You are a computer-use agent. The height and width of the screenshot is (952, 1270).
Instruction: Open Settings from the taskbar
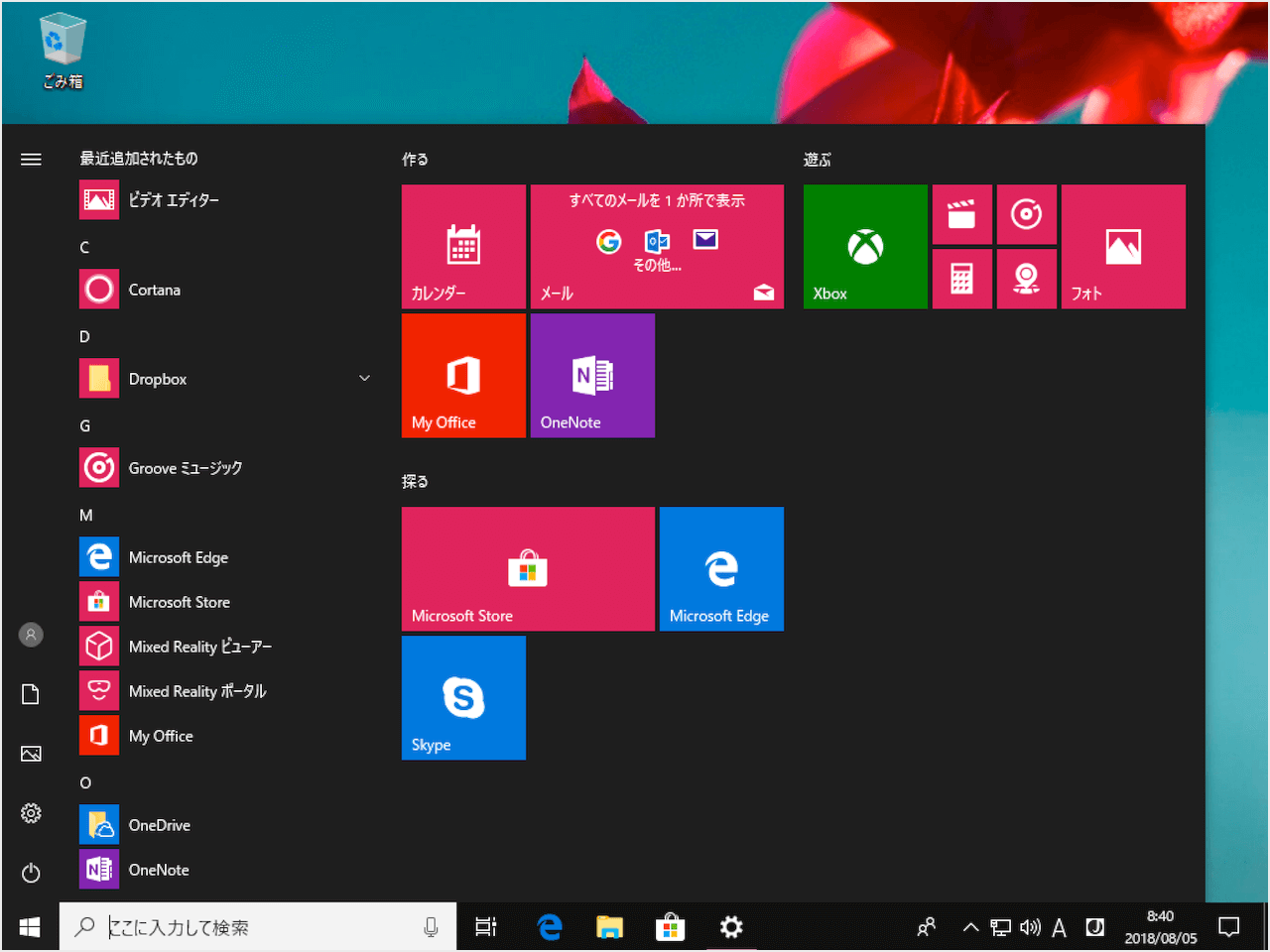point(730,927)
